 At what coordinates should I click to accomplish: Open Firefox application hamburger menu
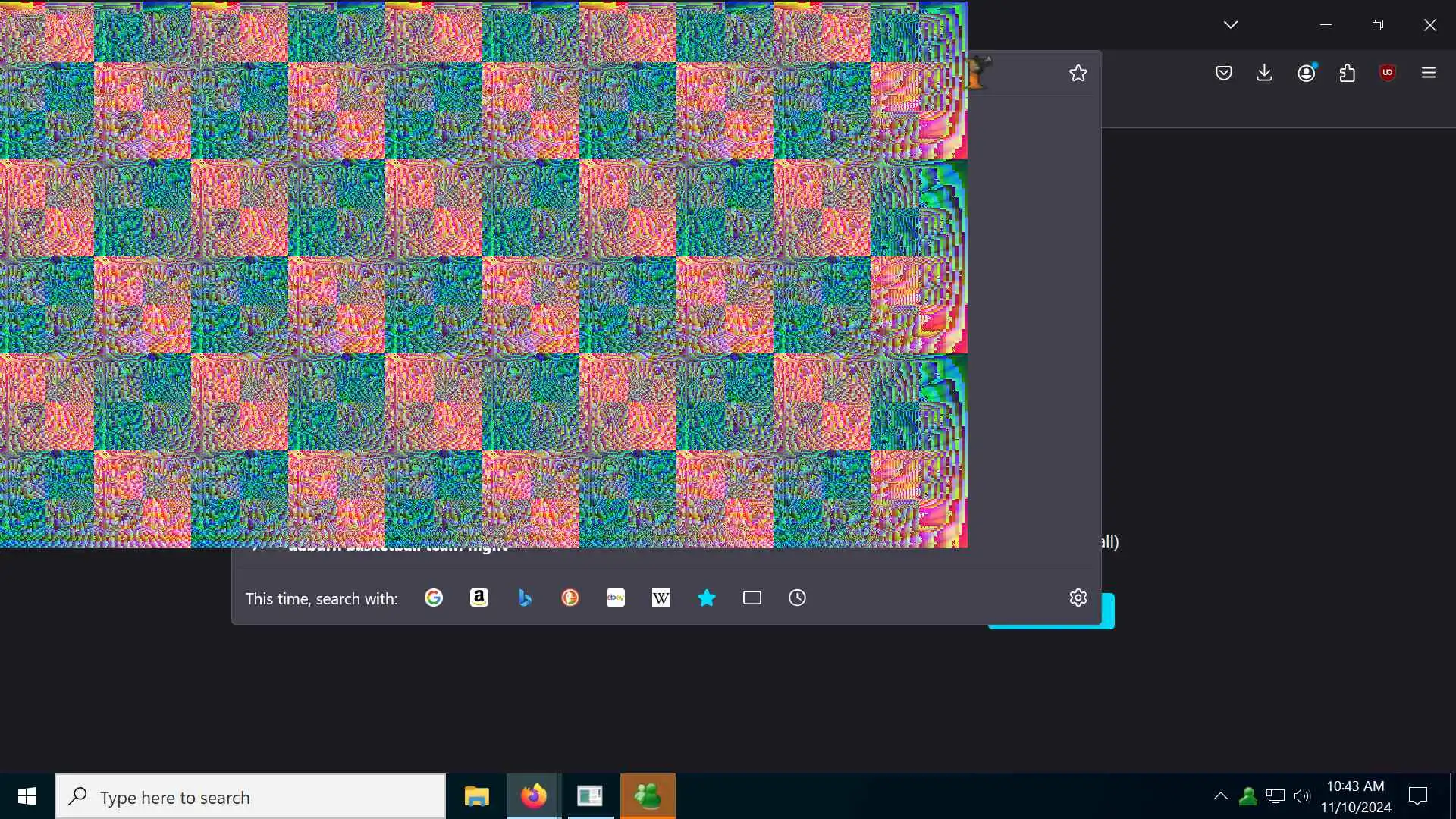point(1429,74)
